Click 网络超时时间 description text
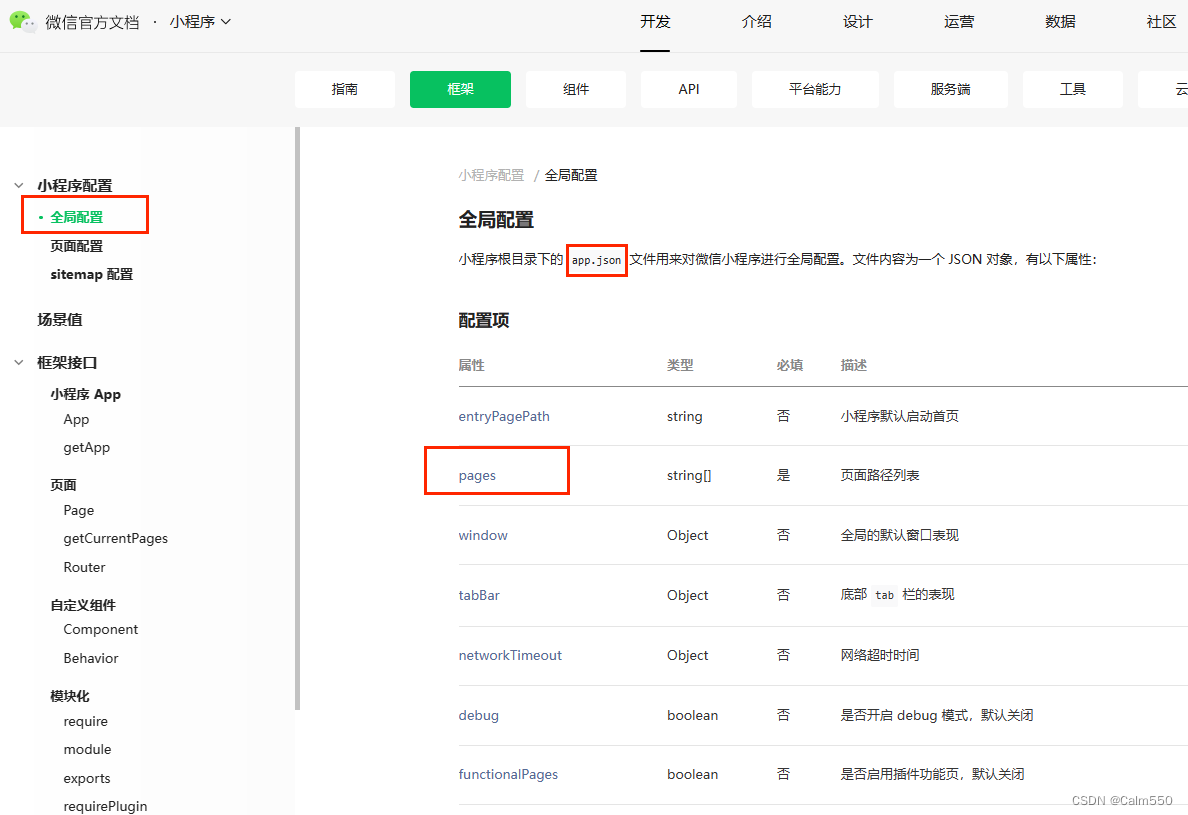1188x815 pixels. 880,655
